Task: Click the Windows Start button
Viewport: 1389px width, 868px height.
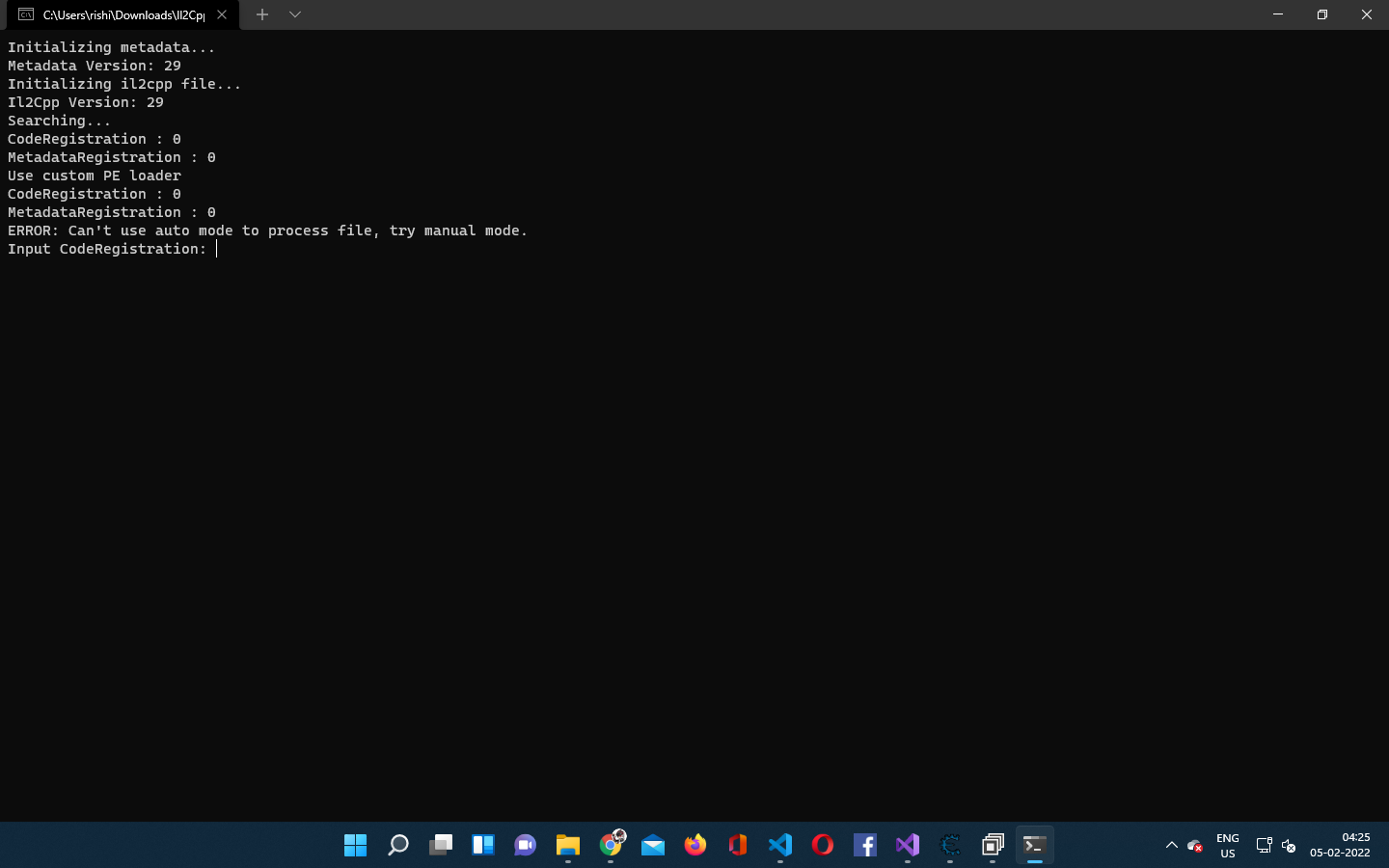Action: [355, 846]
